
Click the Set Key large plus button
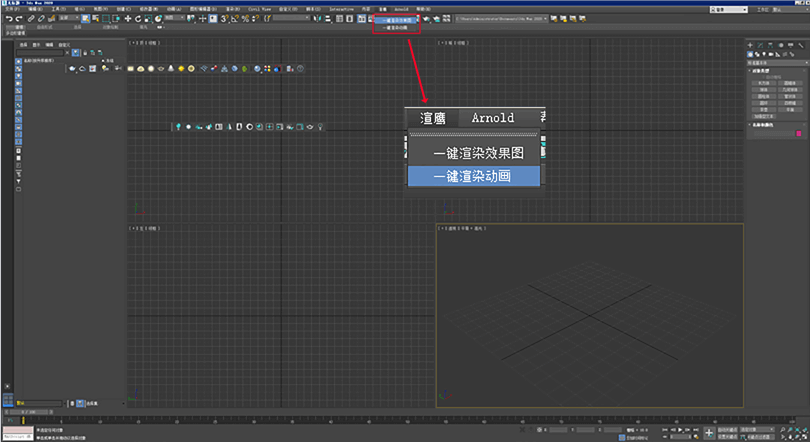click(708, 433)
